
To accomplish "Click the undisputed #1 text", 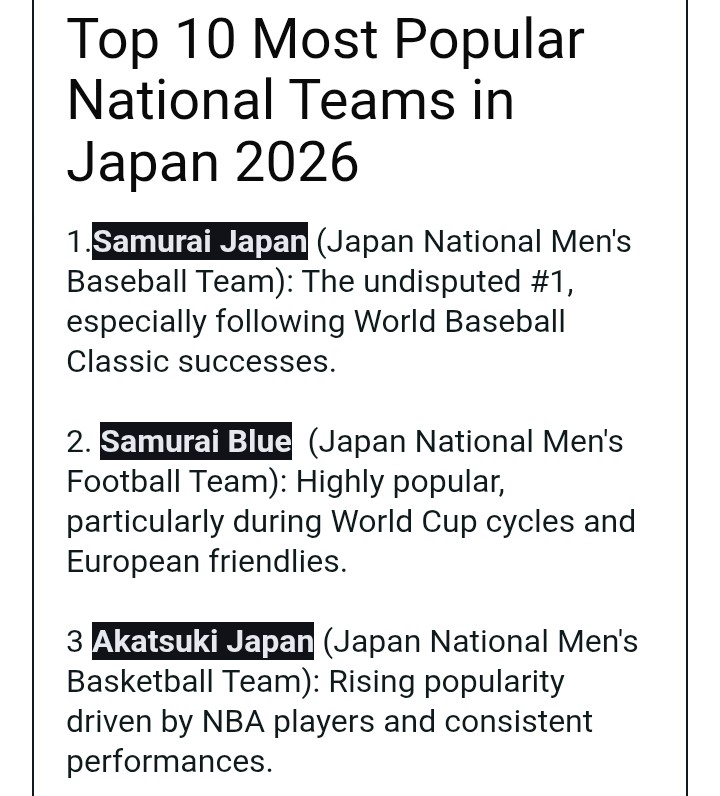I will (468, 282).
